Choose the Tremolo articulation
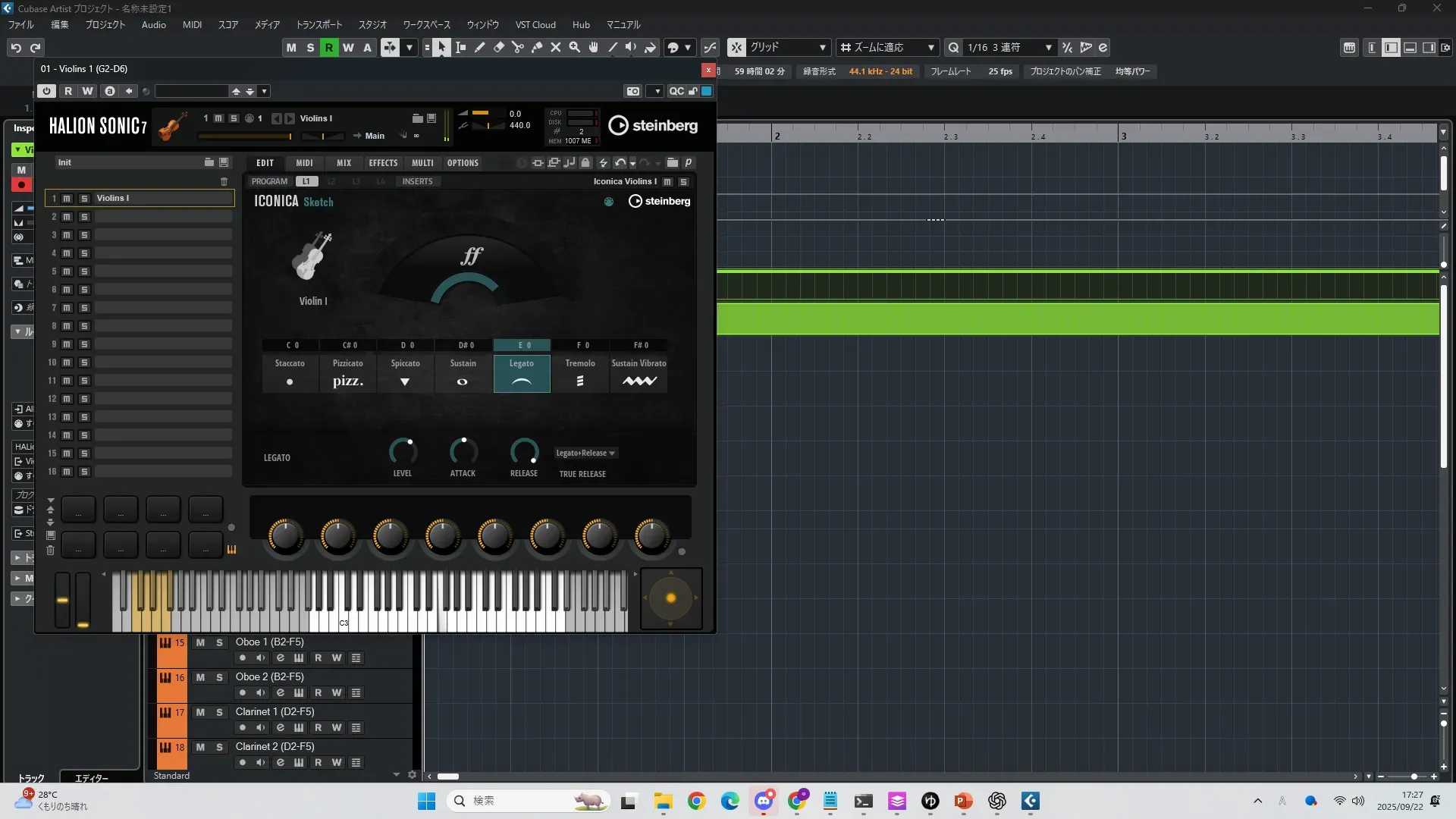The width and height of the screenshot is (1456, 819). [580, 374]
